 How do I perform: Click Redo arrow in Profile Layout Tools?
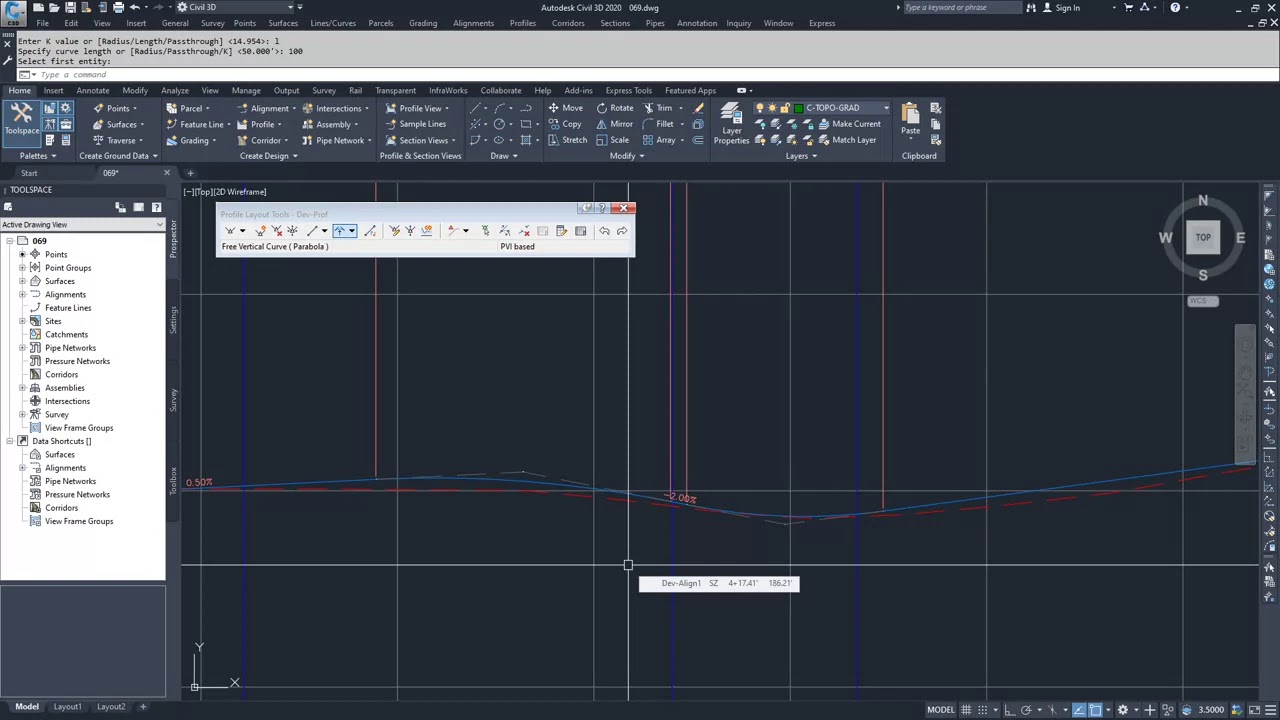pyautogui.click(x=621, y=231)
